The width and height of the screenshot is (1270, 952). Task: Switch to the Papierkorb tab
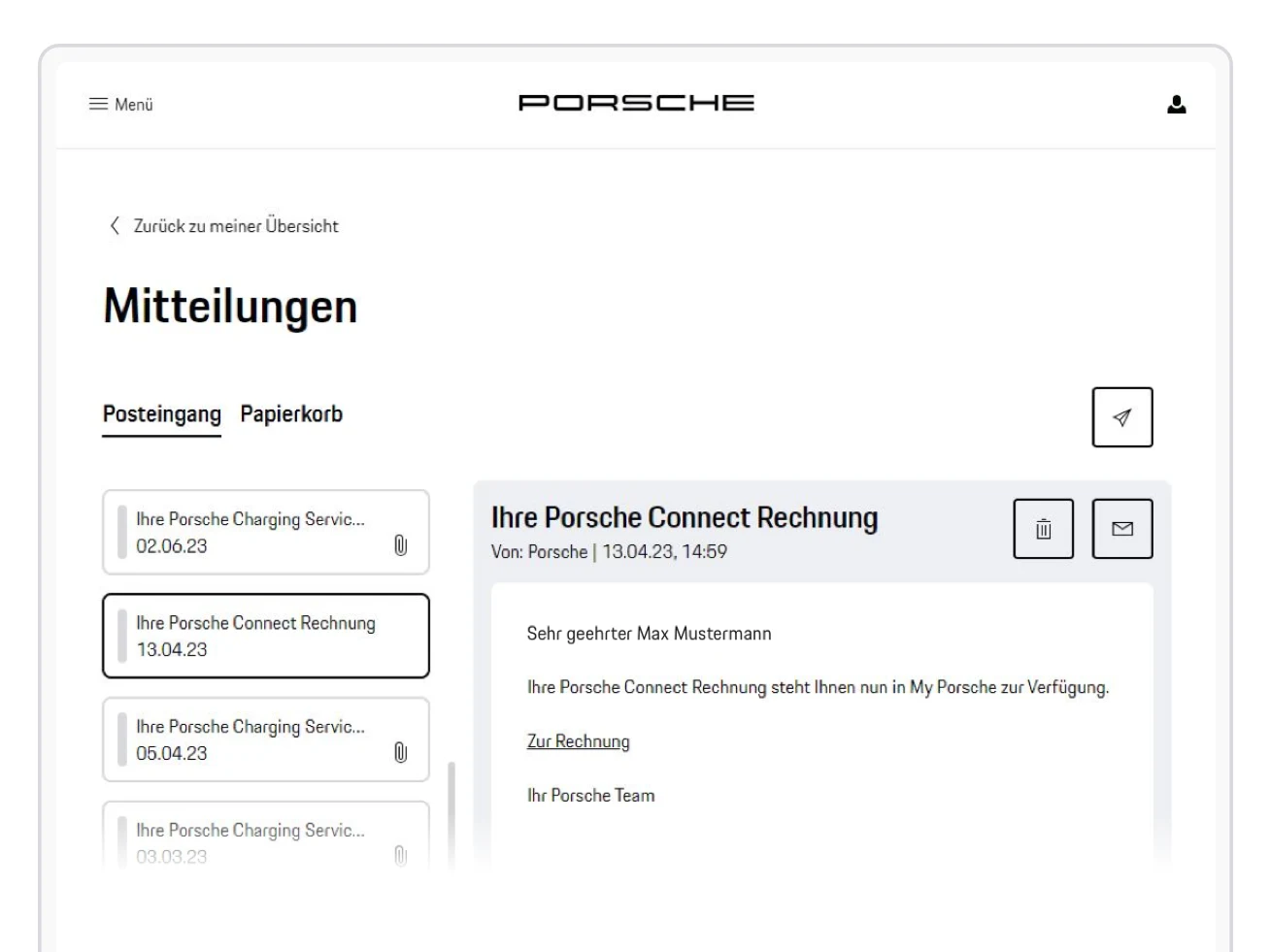(x=288, y=413)
